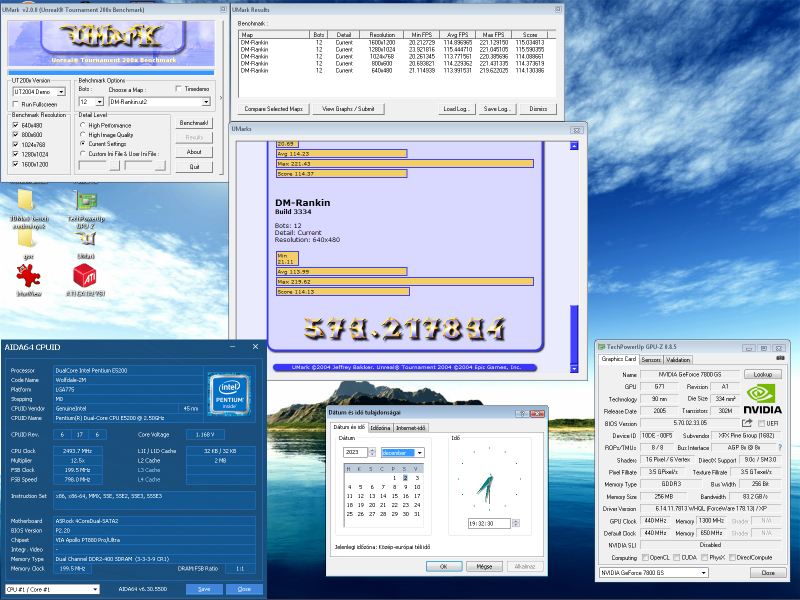Toggle the 1600x1200 benchmark resolution checkbox
Screen dimensions: 800x600
(15, 164)
